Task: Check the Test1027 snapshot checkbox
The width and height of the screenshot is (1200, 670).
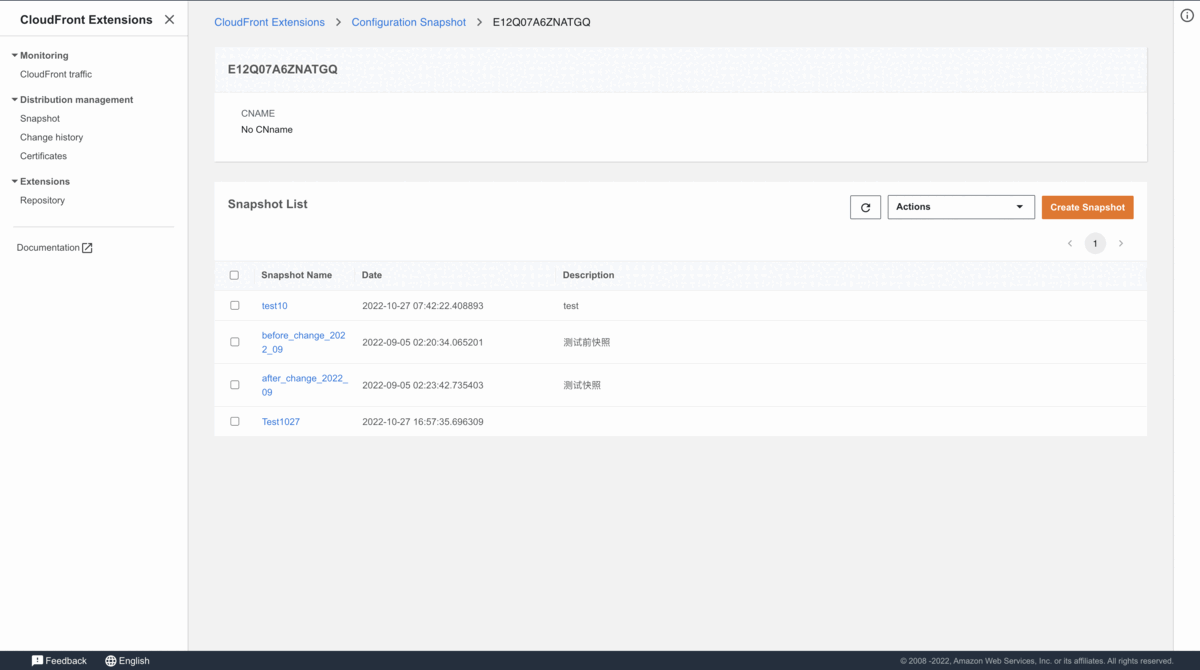Action: pyautogui.click(x=235, y=422)
